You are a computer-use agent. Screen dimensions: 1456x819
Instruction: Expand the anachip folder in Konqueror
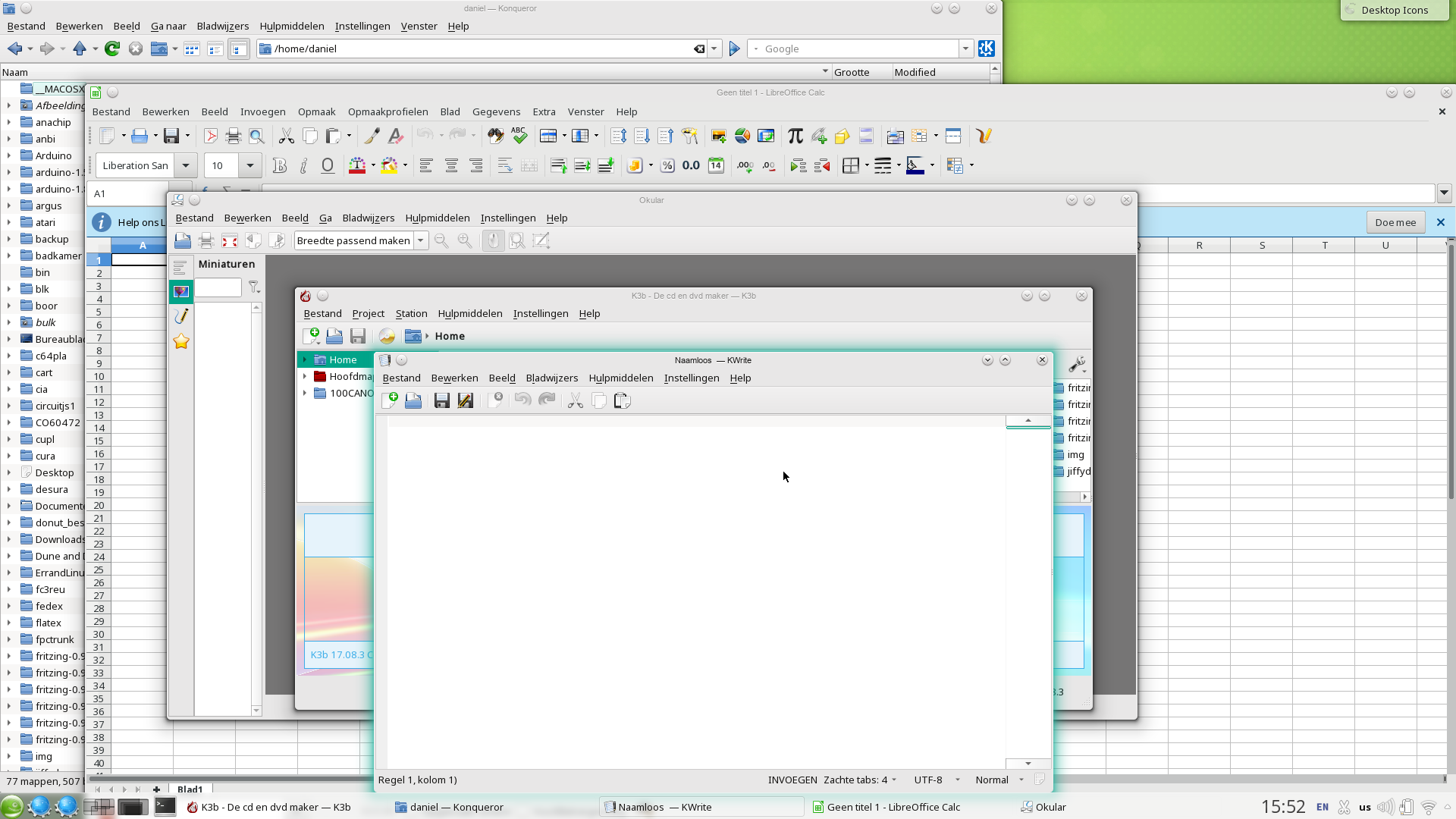tap(8, 122)
